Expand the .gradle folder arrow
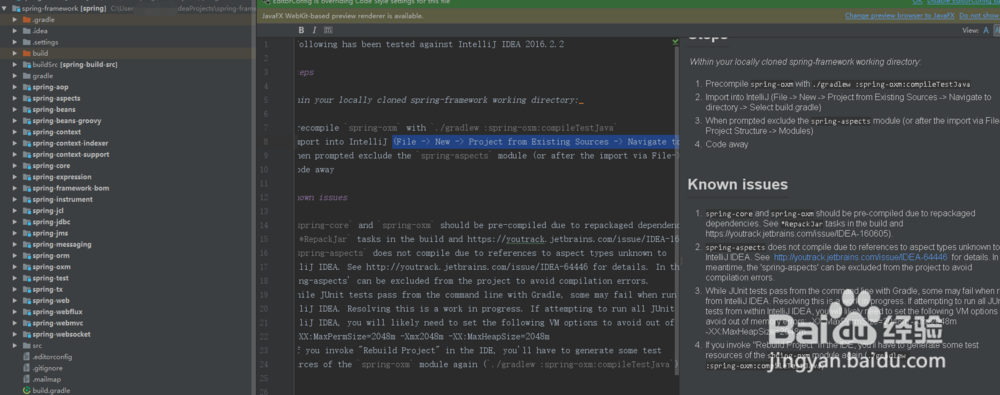Screen dimensions: 1000x395 [15, 19]
